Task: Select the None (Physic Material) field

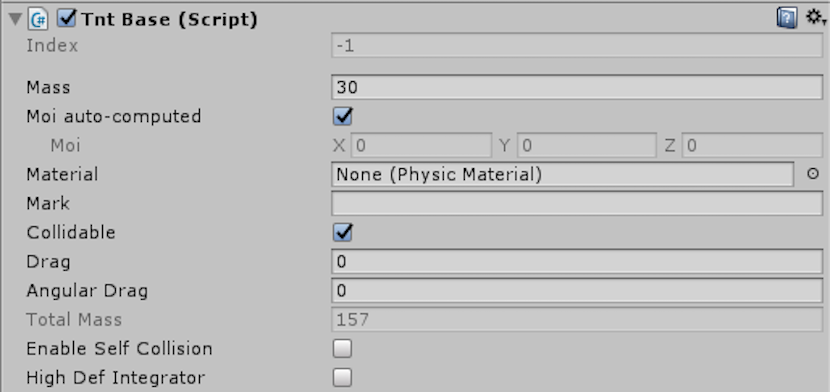Action: pyautogui.click(x=563, y=174)
